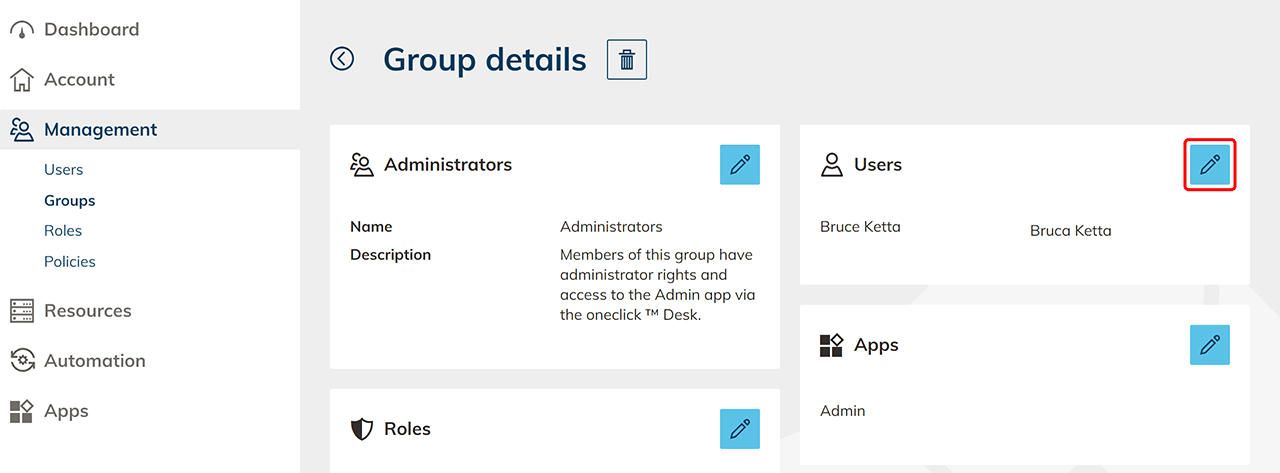Screen dimensions: 1280x473
Task: Edit the Users card with the pencil
Action: [x=1210, y=165]
